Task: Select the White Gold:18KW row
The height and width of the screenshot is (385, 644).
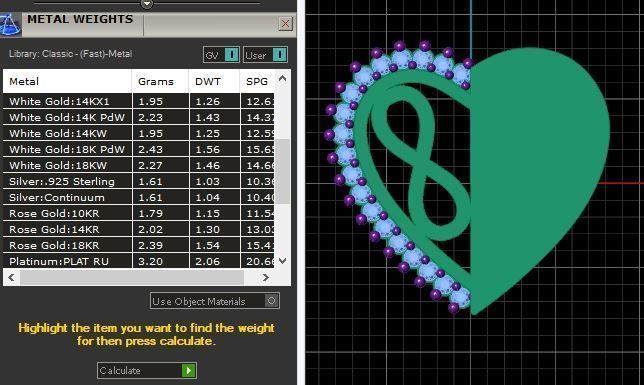Action: [138, 165]
